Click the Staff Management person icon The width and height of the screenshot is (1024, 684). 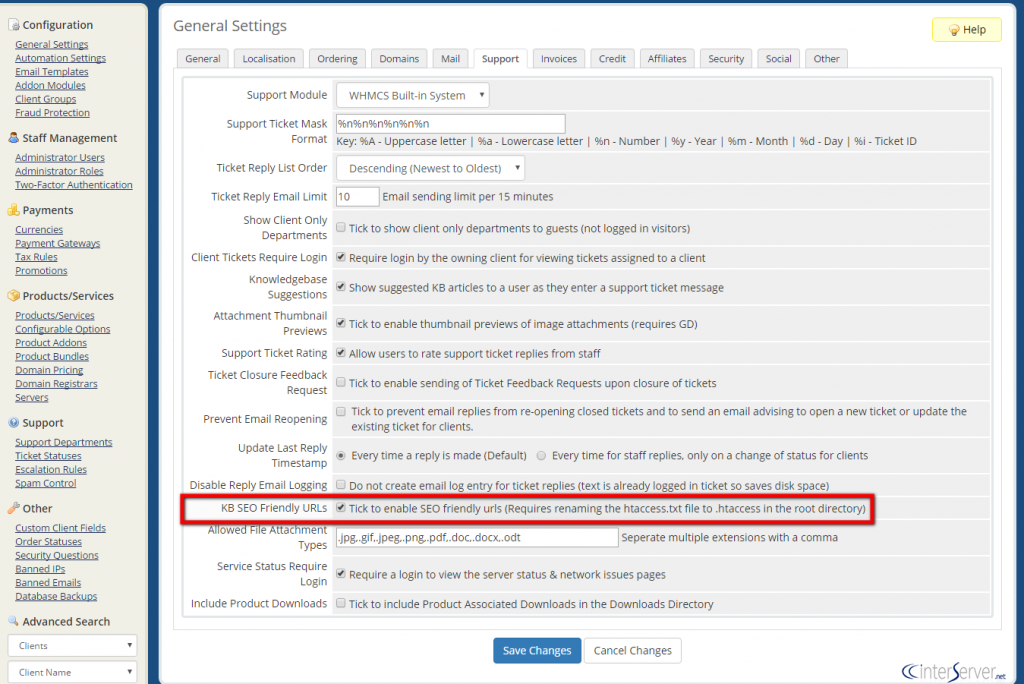pos(14,138)
